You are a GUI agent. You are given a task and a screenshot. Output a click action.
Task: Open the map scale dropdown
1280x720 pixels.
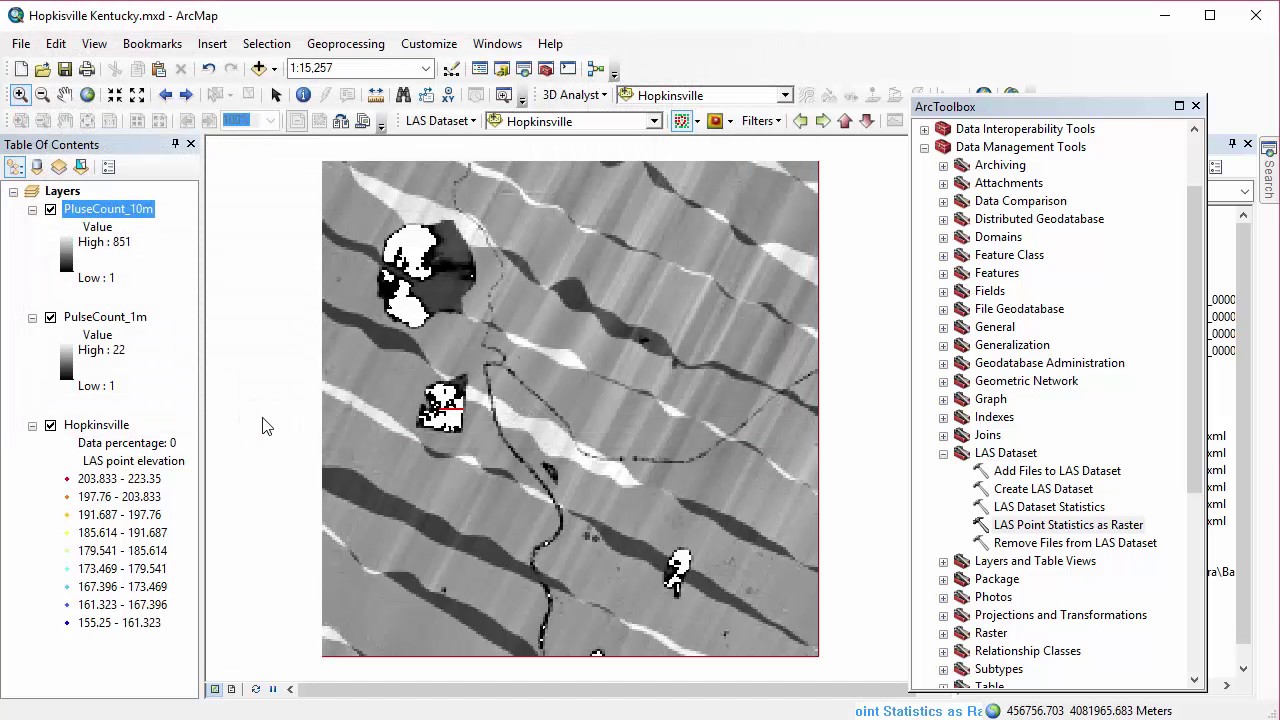pyautogui.click(x=426, y=69)
